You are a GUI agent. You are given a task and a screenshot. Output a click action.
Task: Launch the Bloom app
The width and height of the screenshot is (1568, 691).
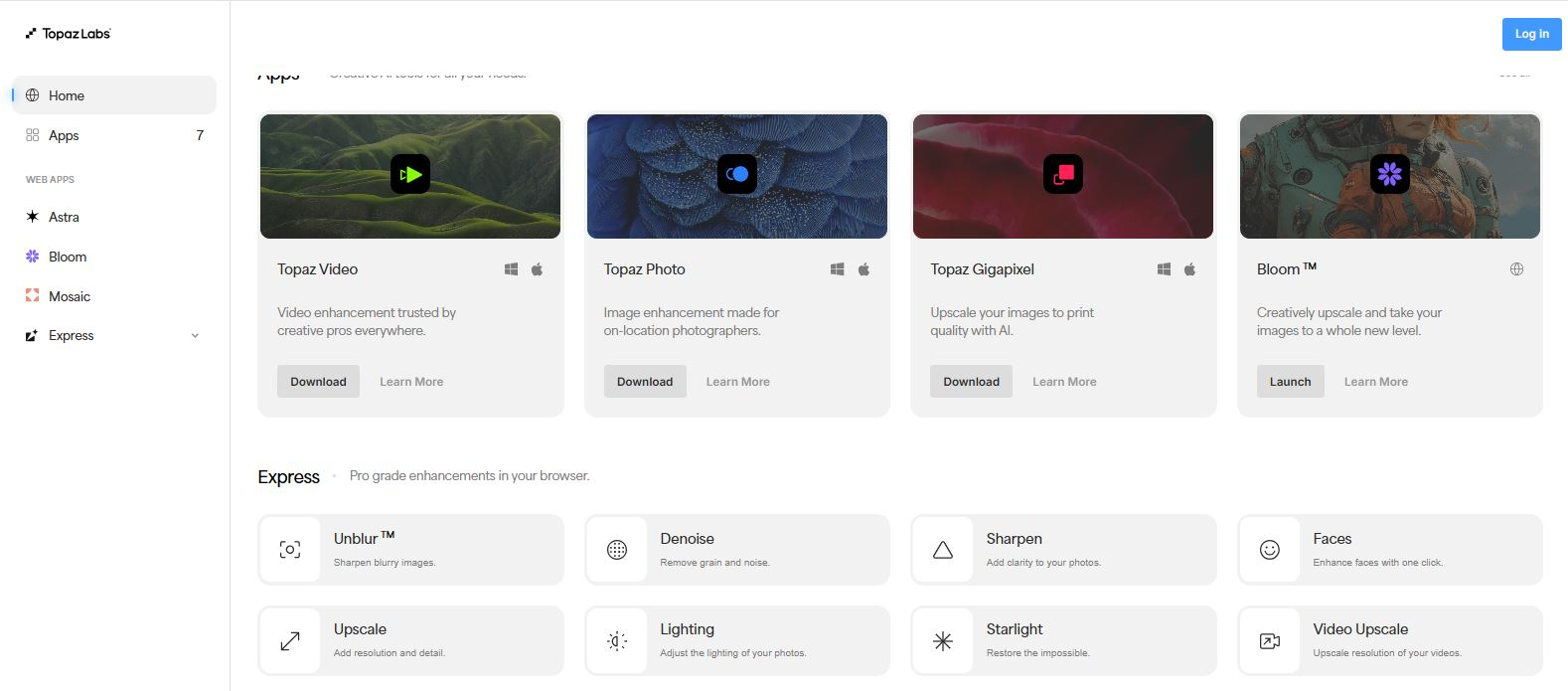[1290, 382]
